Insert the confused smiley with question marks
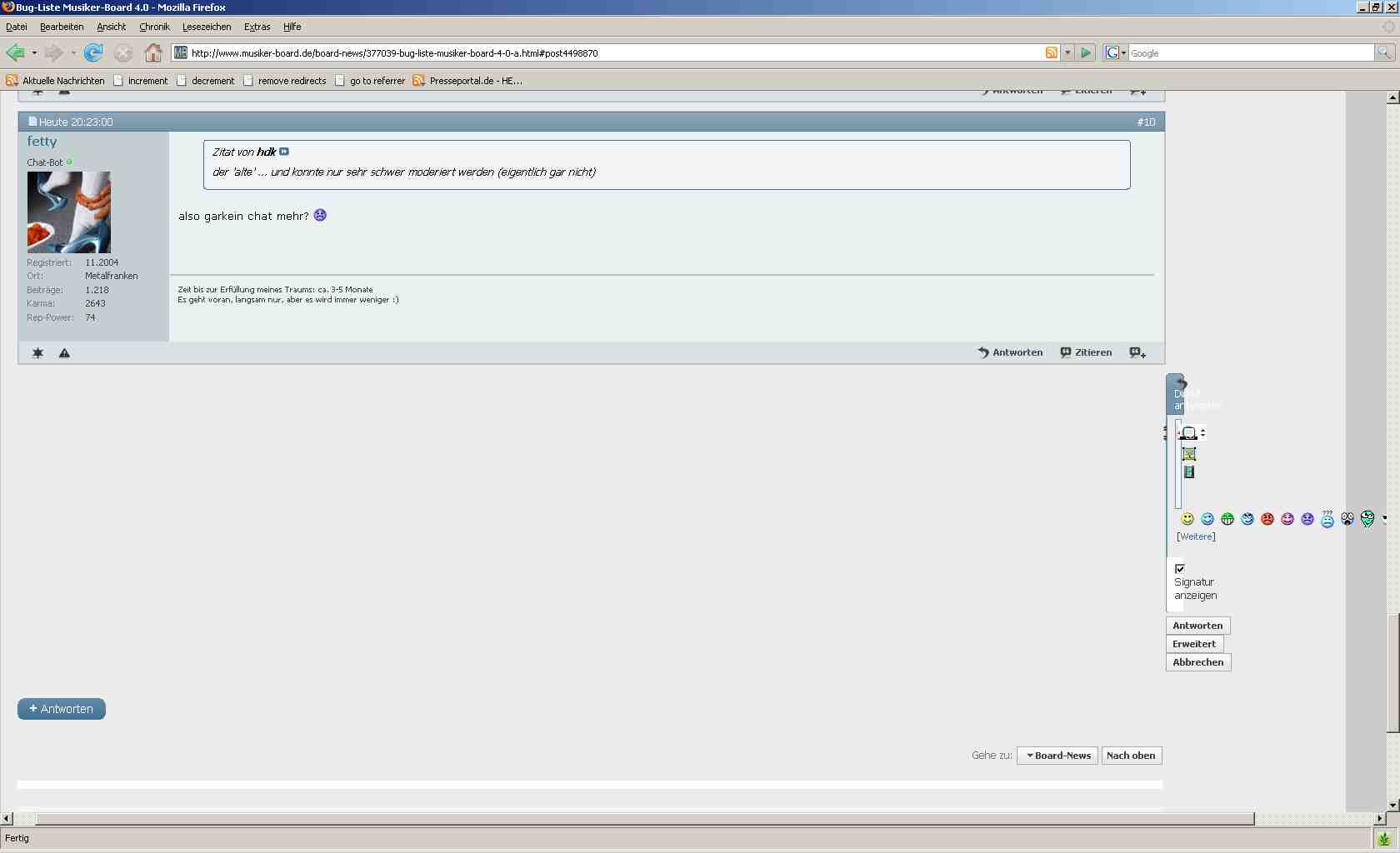Screen dimensions: 1400x853 tap(1327, 519)
